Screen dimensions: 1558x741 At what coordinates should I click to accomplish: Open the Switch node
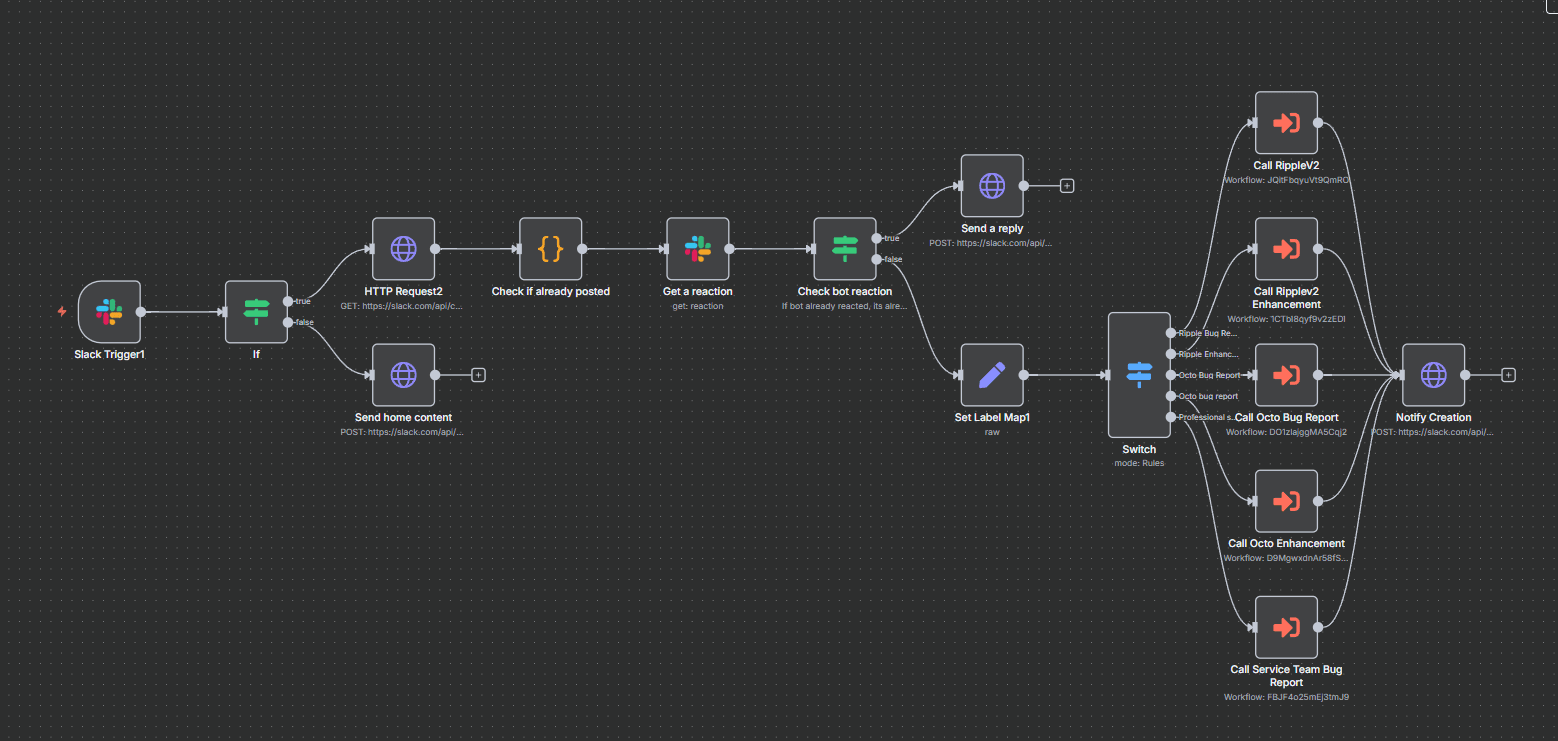1139,375
